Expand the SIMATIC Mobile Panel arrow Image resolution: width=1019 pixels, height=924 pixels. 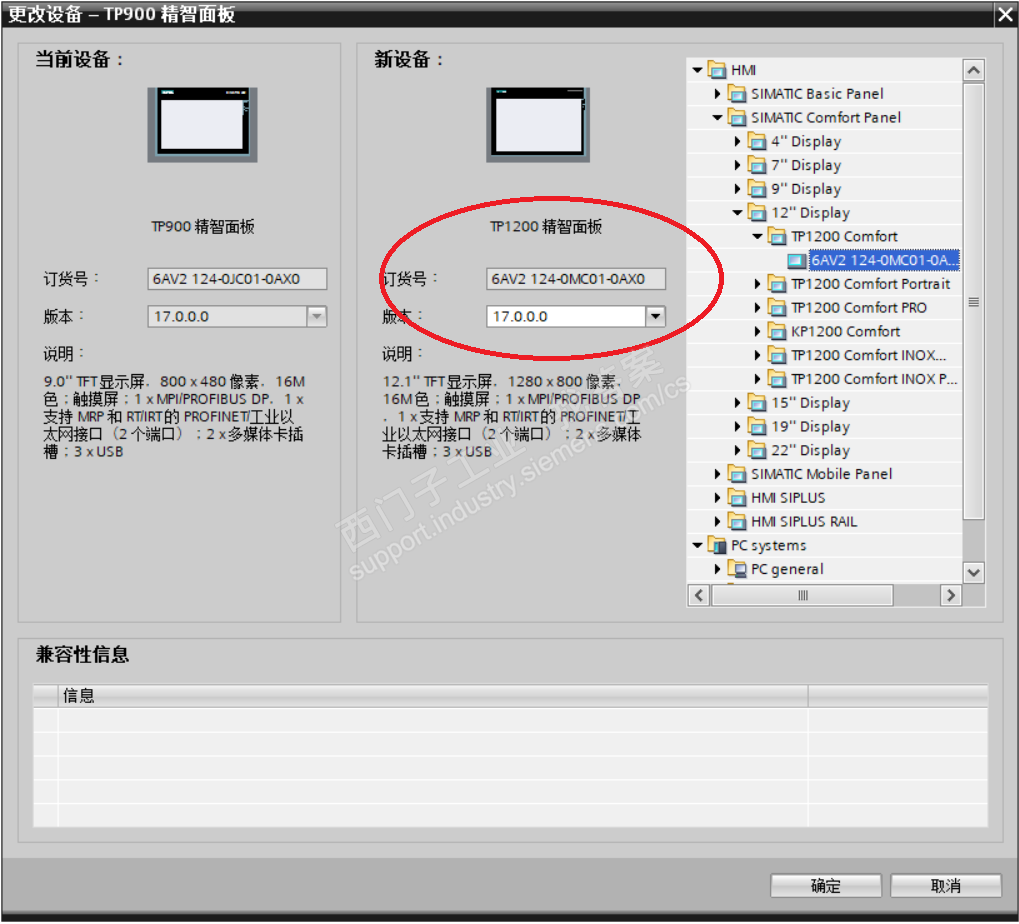coord(717,474)
